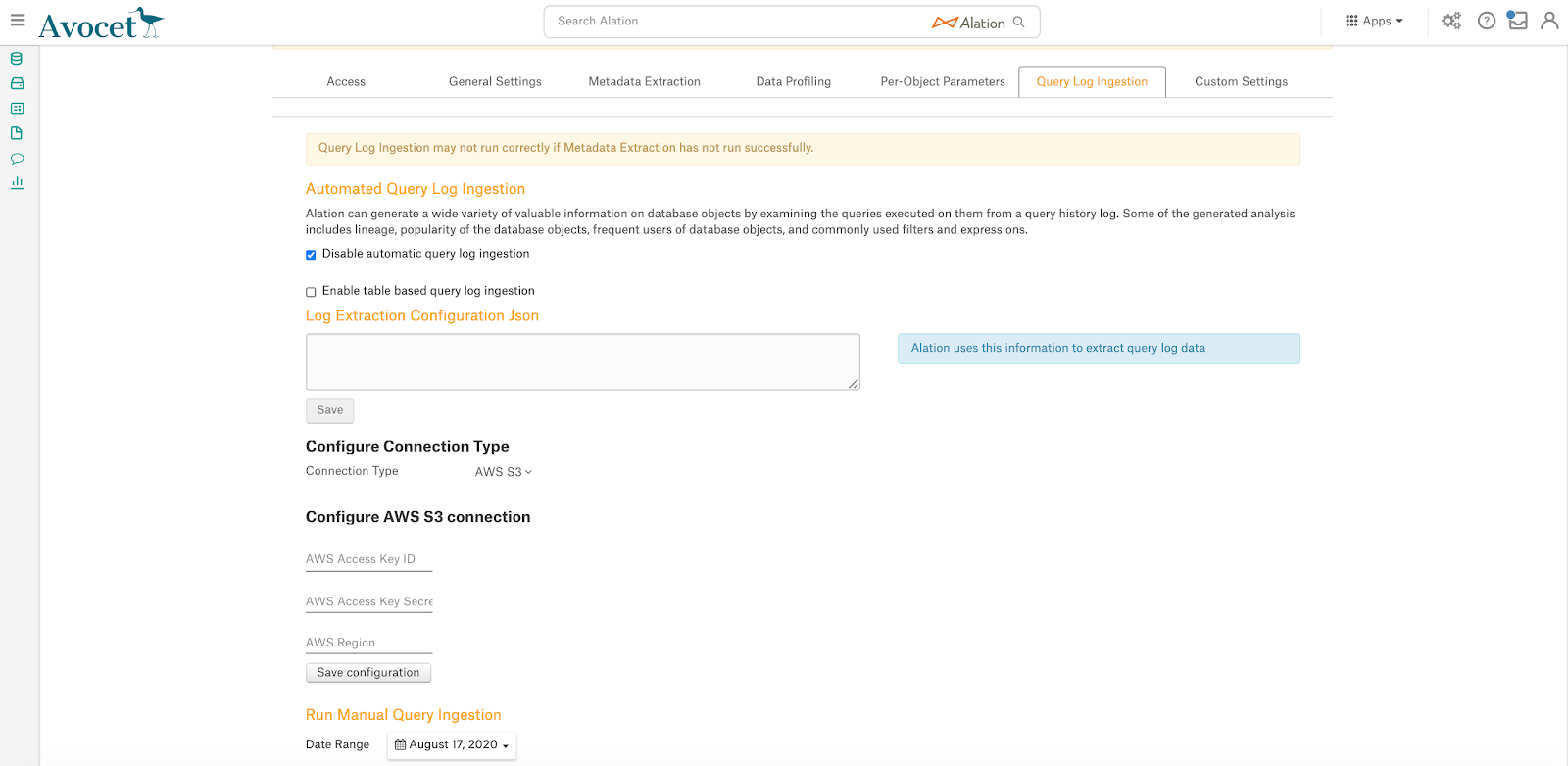Open the storage drive sidebar icon
The height and width of the screenshot is (766, 1568).
tap(17, 83)
